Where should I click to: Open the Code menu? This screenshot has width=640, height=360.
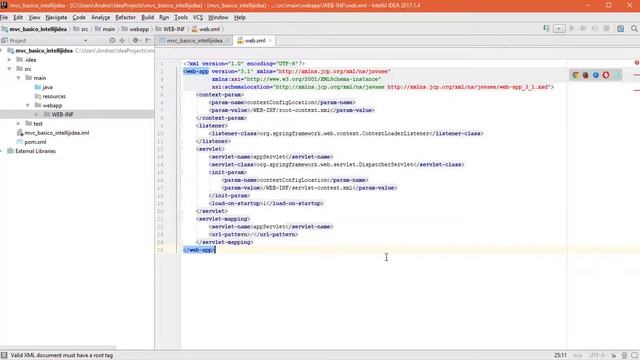pos(79,18)
